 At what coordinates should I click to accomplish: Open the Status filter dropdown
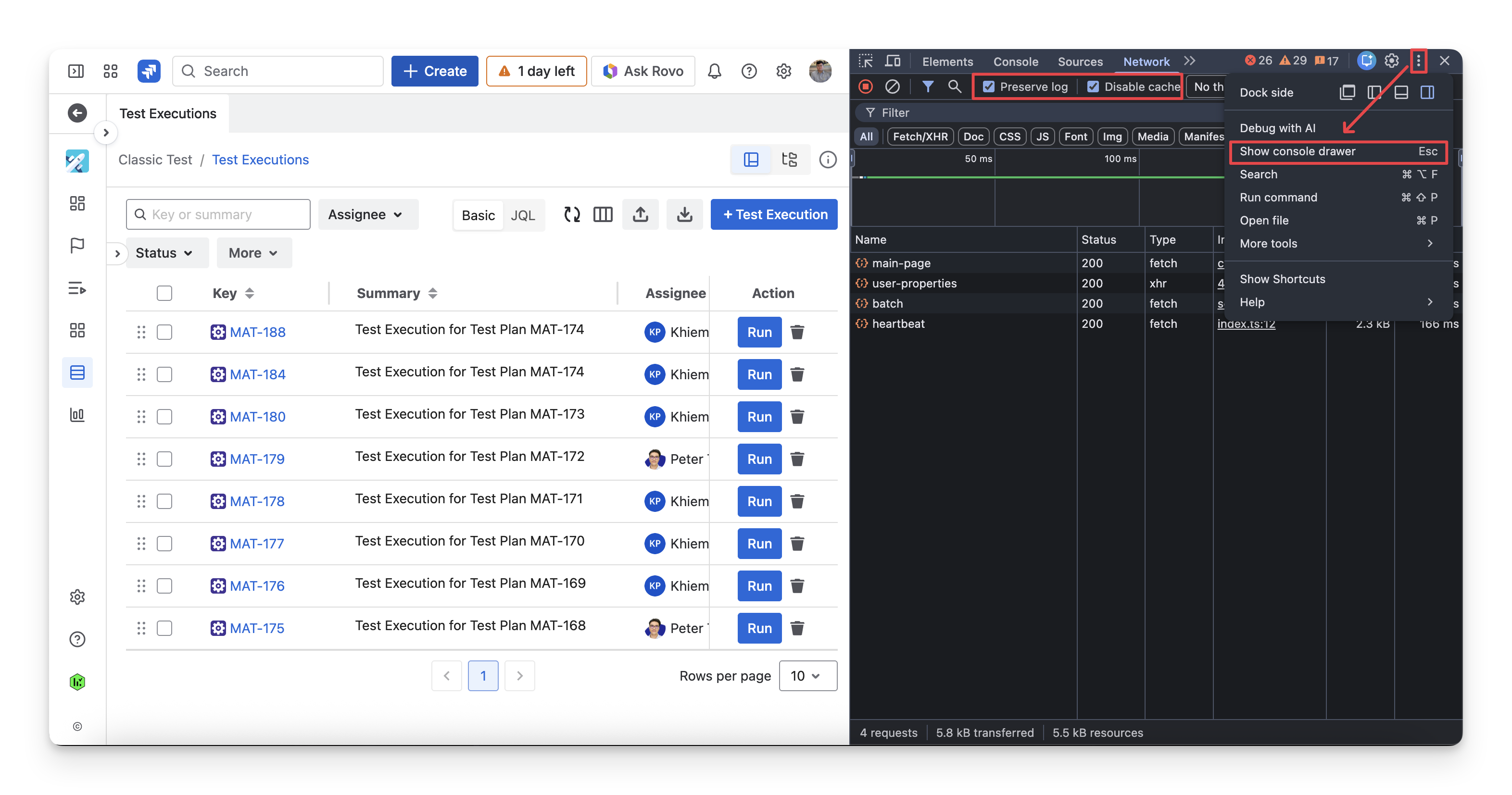164,253
